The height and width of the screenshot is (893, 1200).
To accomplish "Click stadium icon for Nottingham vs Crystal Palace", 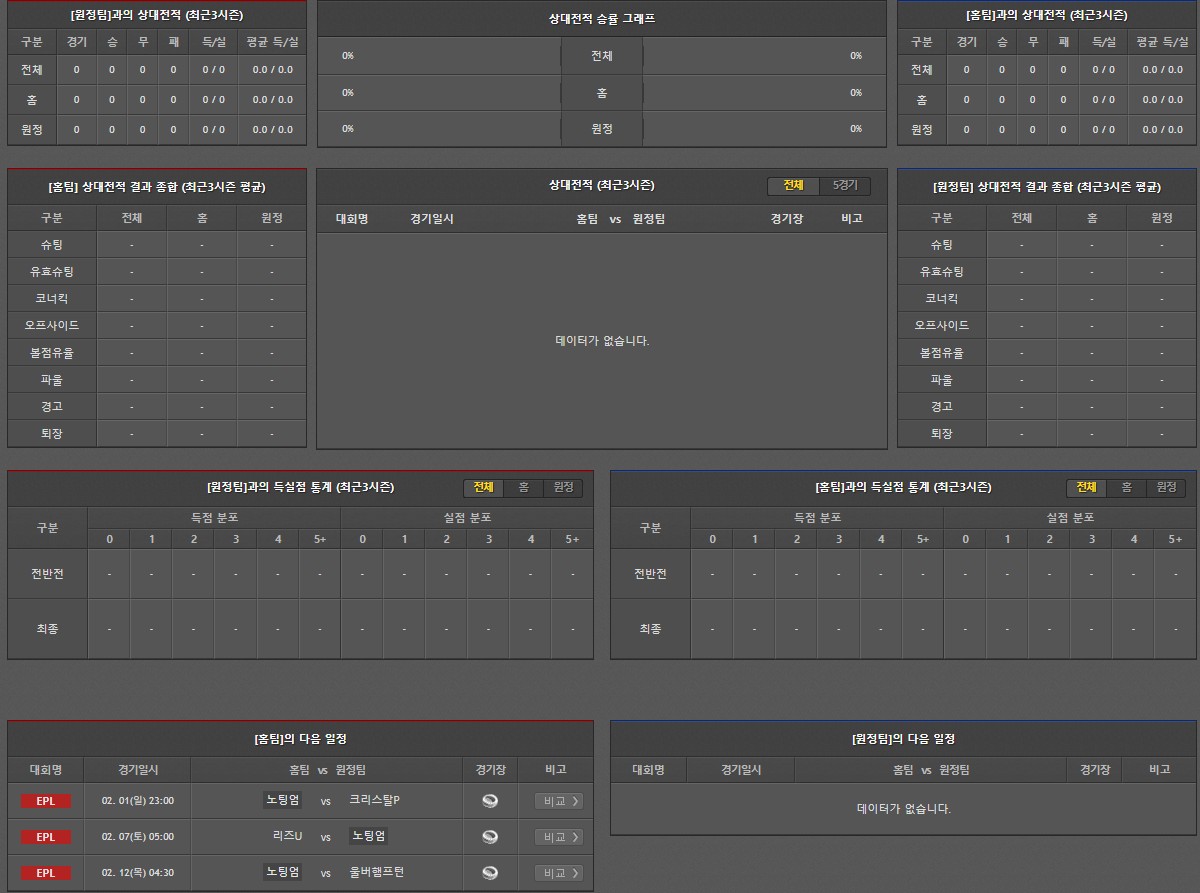I will (490, 801).
